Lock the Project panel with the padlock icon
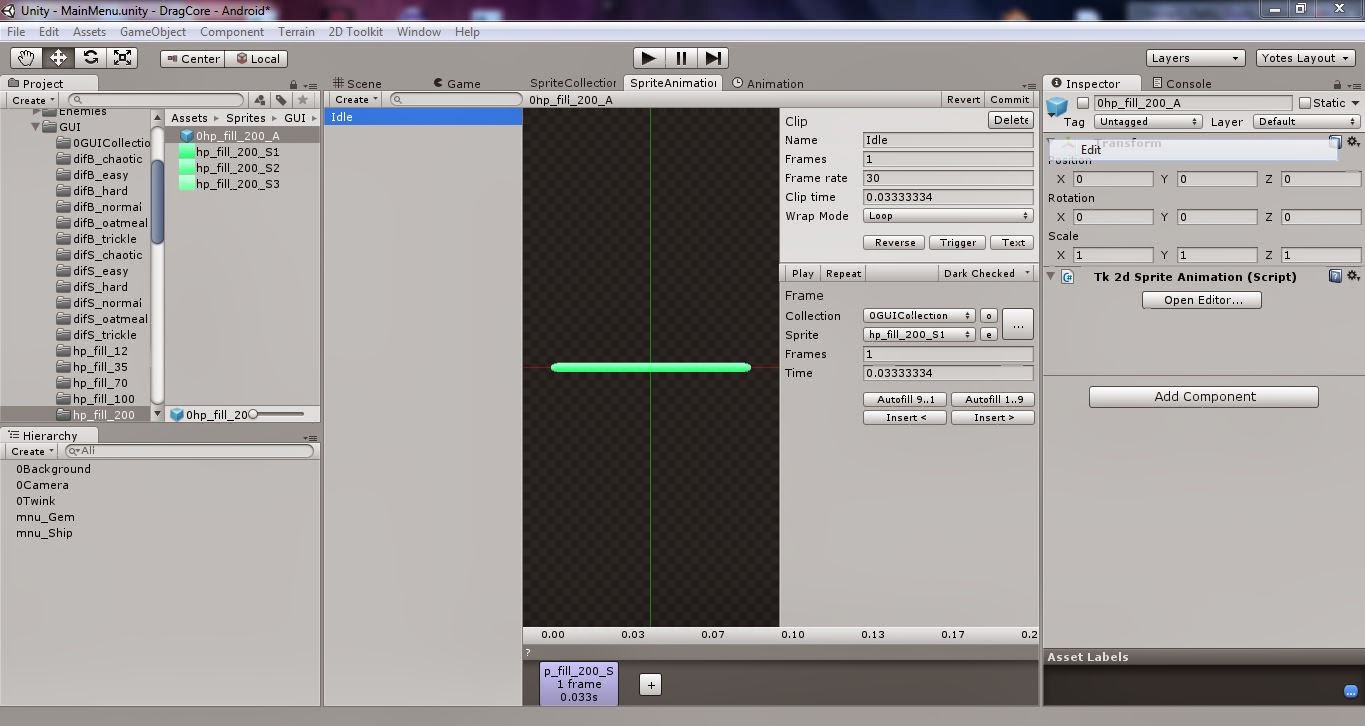Viewport: 1365px width, 726px height. click(293, 84)
